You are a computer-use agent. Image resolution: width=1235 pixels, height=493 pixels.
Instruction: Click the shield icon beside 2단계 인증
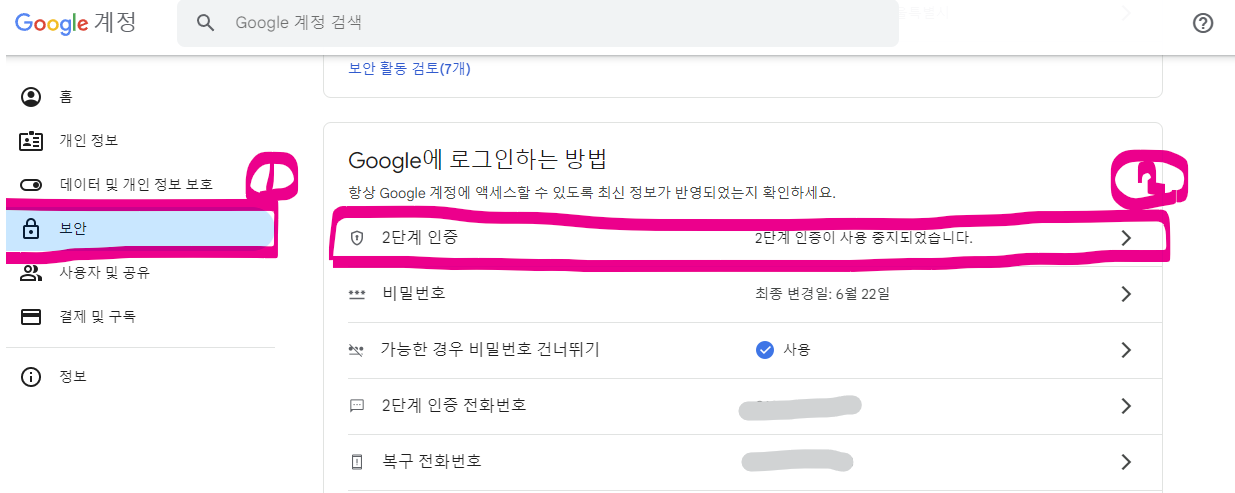[x=356, y=238]
